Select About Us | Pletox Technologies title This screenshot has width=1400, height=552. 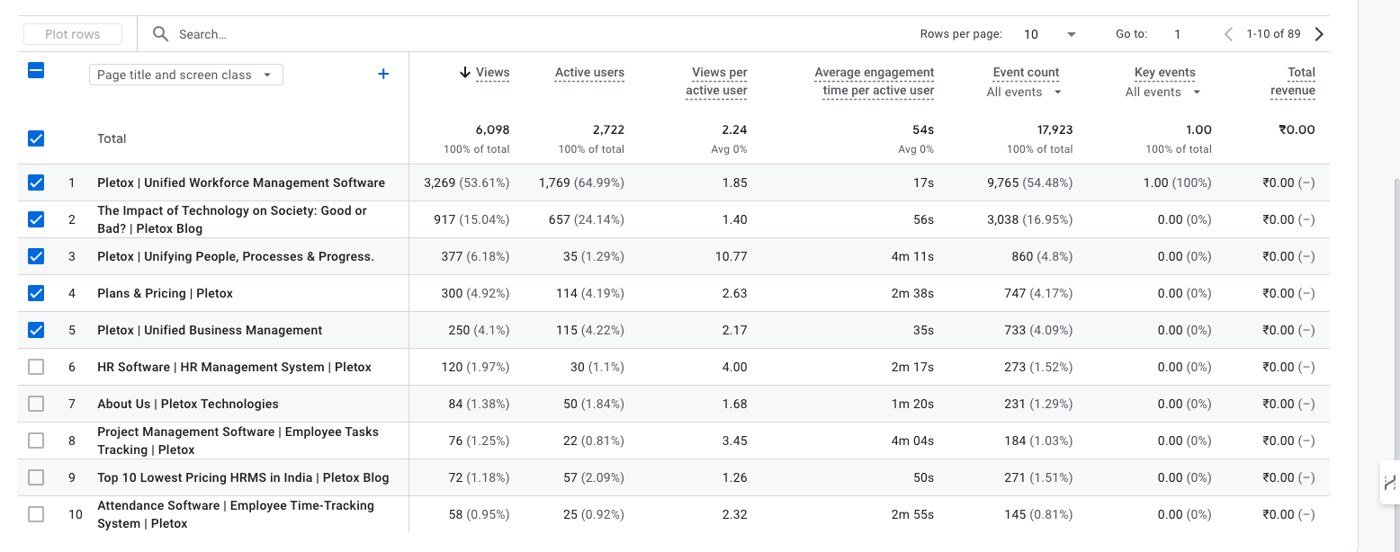coord(188,404)
